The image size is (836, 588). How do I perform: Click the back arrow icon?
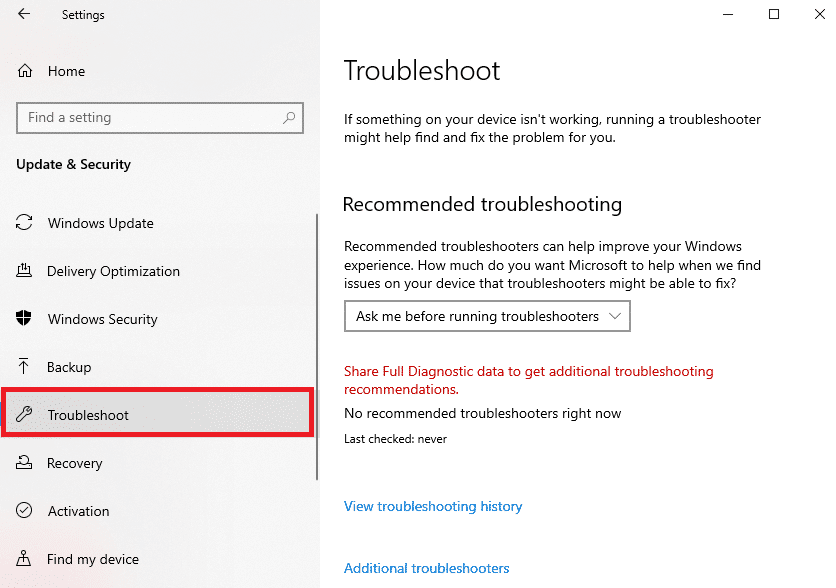(x=24, y=15)
